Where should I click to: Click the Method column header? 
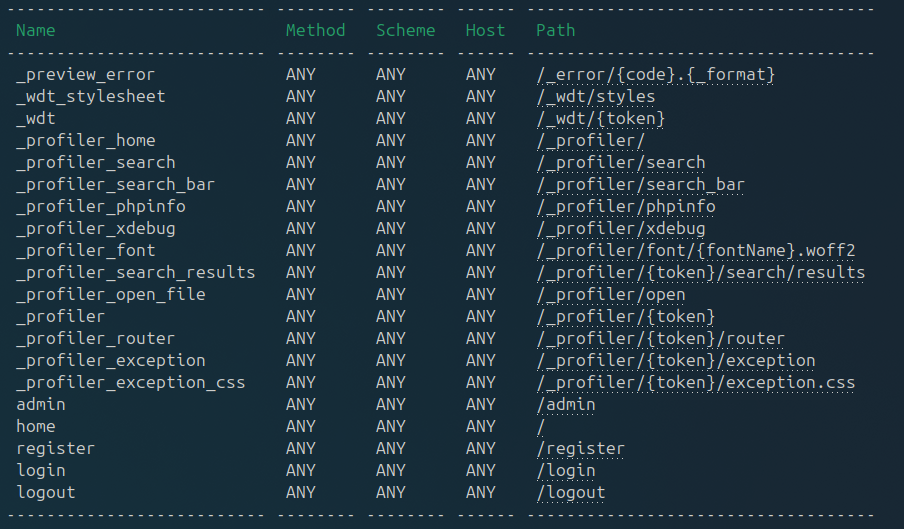(x=315, y=31)
